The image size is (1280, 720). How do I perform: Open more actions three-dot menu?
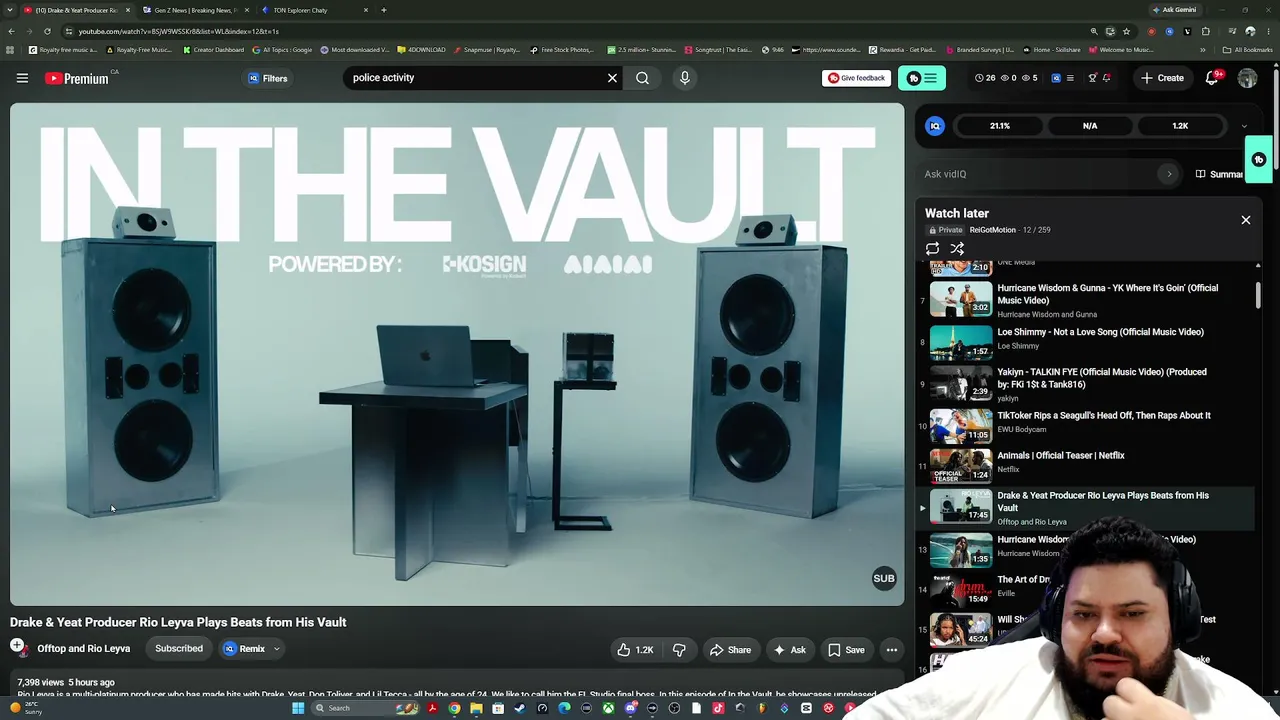point(892,650)
